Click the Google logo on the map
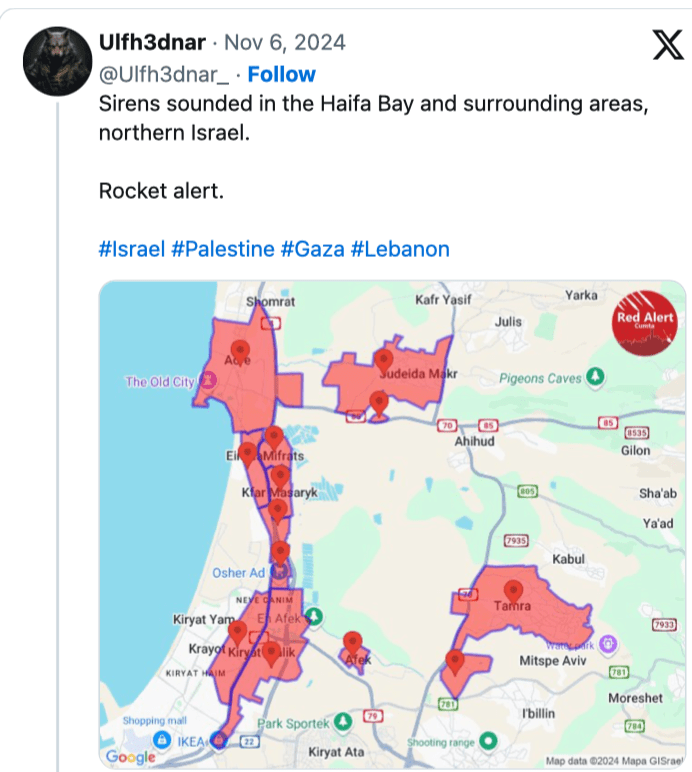Viewport: 692px width, 772px height. point(130,757)
